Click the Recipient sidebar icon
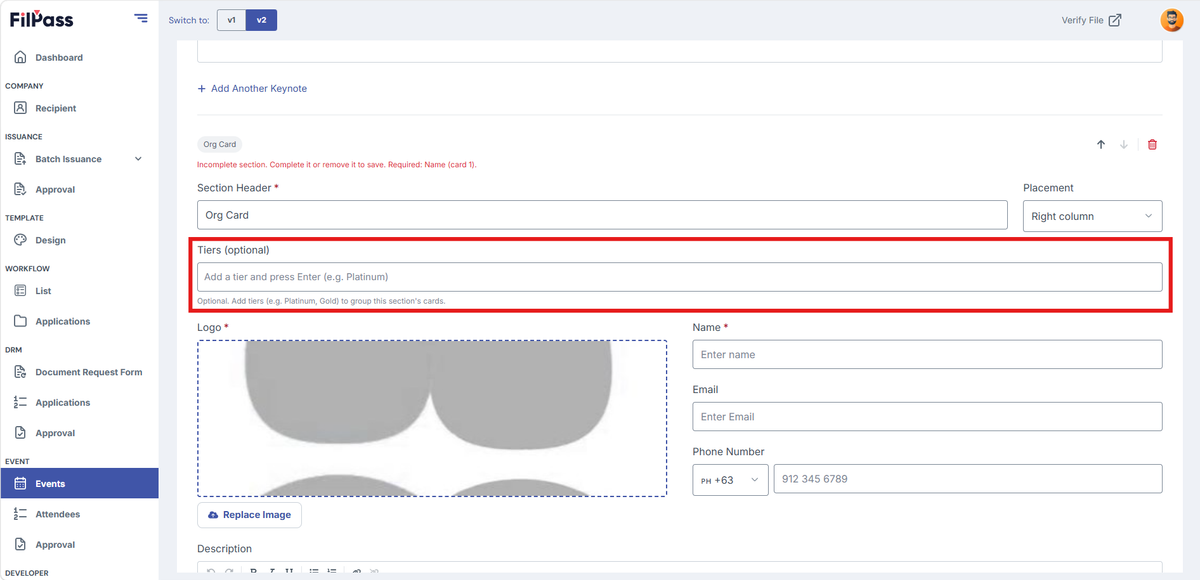This screenshot has width=1200, height=580. (20, 108)
